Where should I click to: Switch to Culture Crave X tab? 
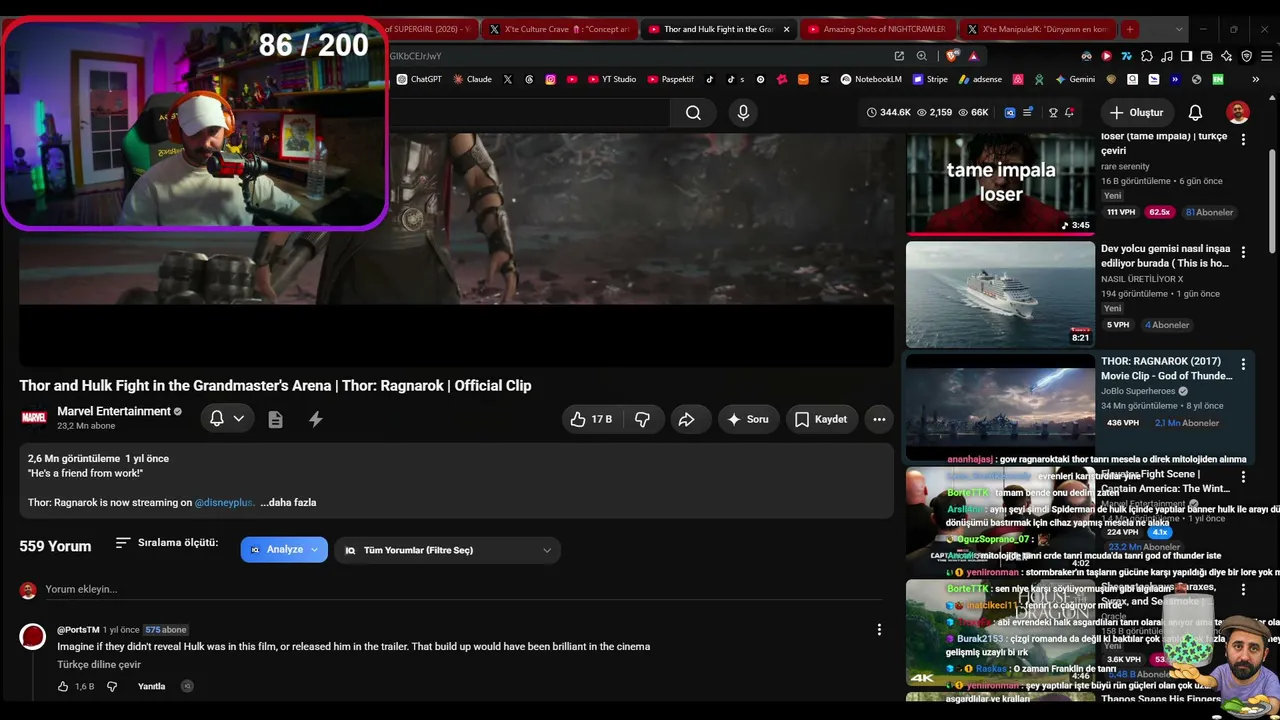560,29
